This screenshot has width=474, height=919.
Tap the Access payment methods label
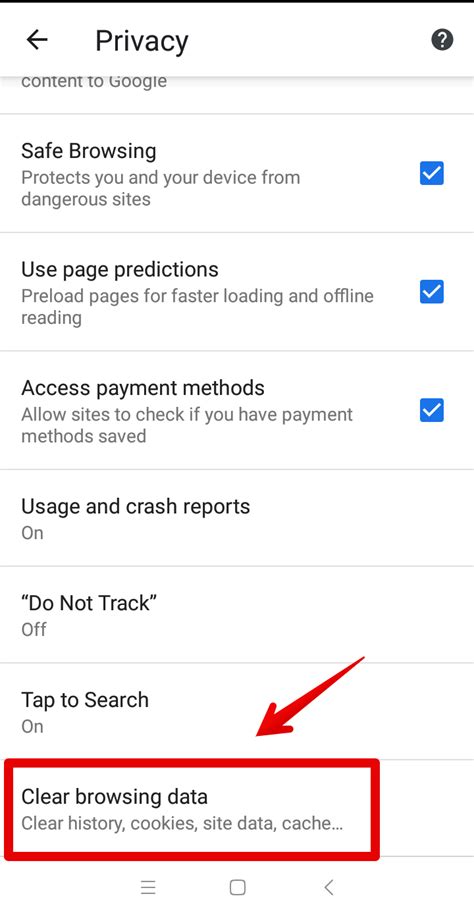pos(143,388)
